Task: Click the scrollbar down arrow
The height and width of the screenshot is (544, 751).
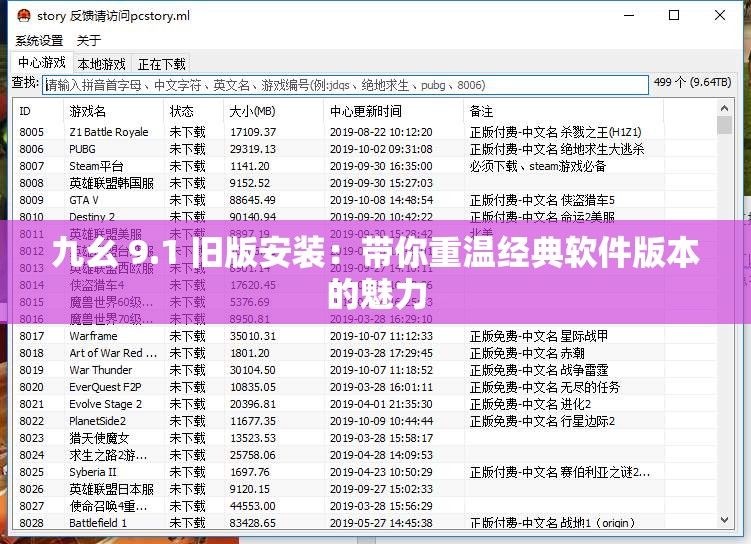Action: pos(724,520)
